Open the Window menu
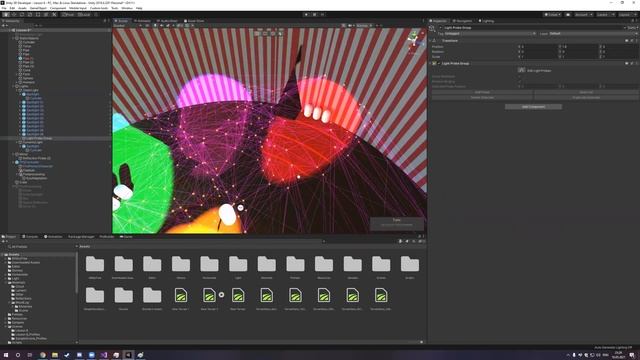The width and height of the screenshot is (640, 360). point(127,8)
